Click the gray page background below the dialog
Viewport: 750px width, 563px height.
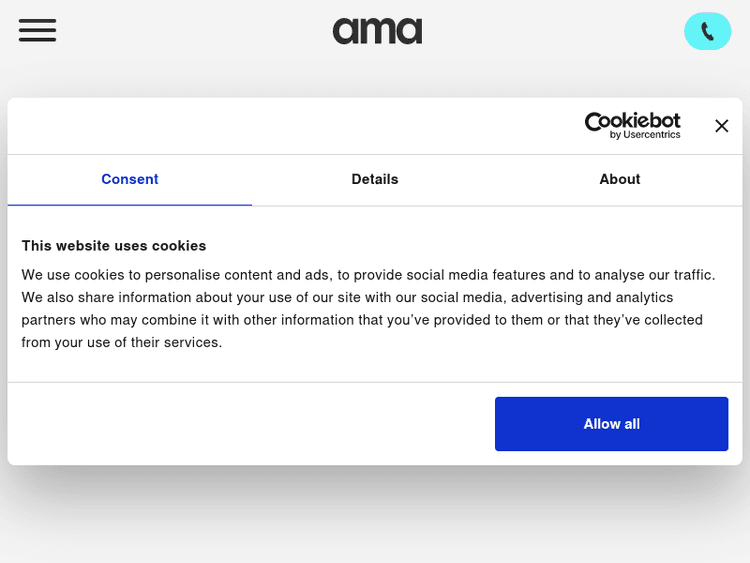pyautogui.click(x=375, y=515)
